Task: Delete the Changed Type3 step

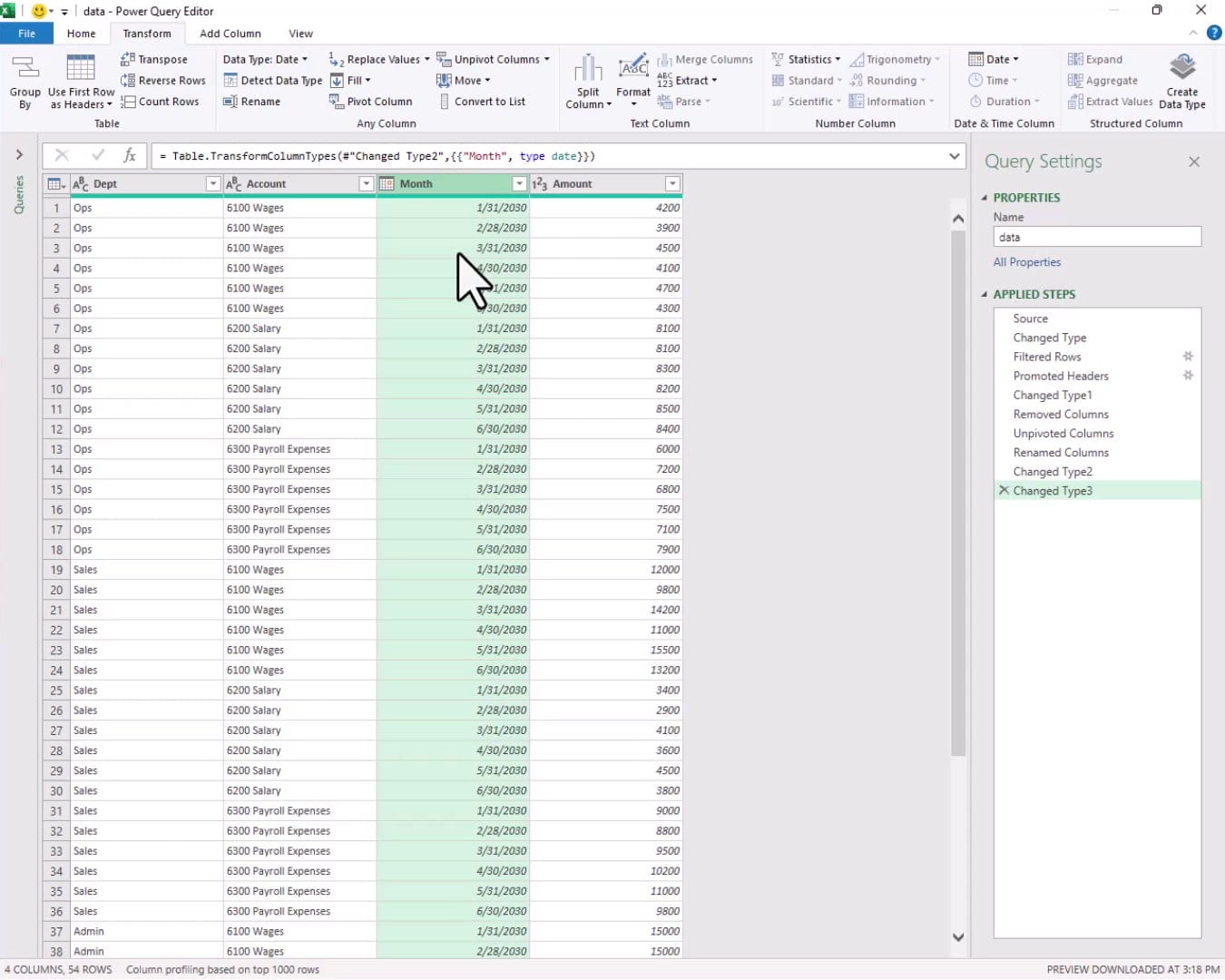Action: (1004, 490)
